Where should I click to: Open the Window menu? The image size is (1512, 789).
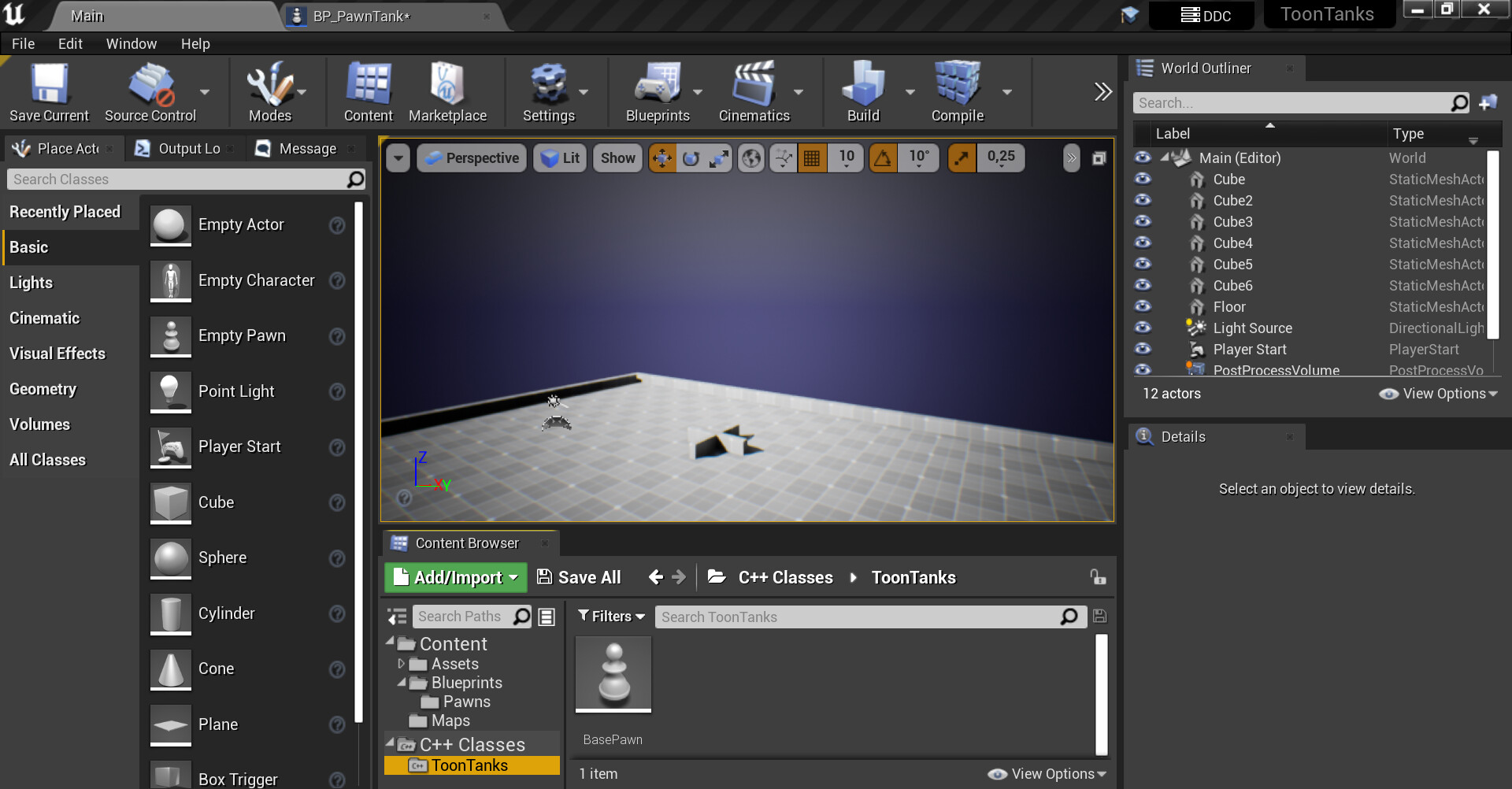(x=132, y=43)
